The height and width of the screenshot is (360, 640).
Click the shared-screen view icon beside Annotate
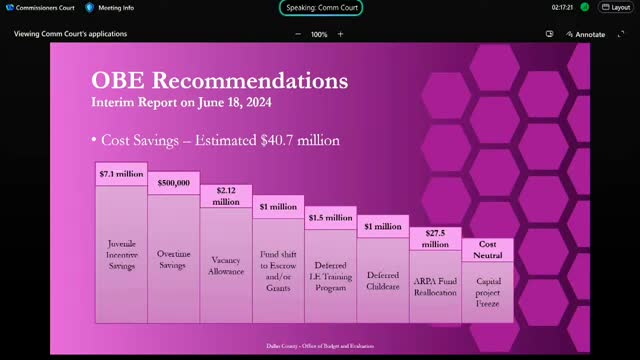549,34
